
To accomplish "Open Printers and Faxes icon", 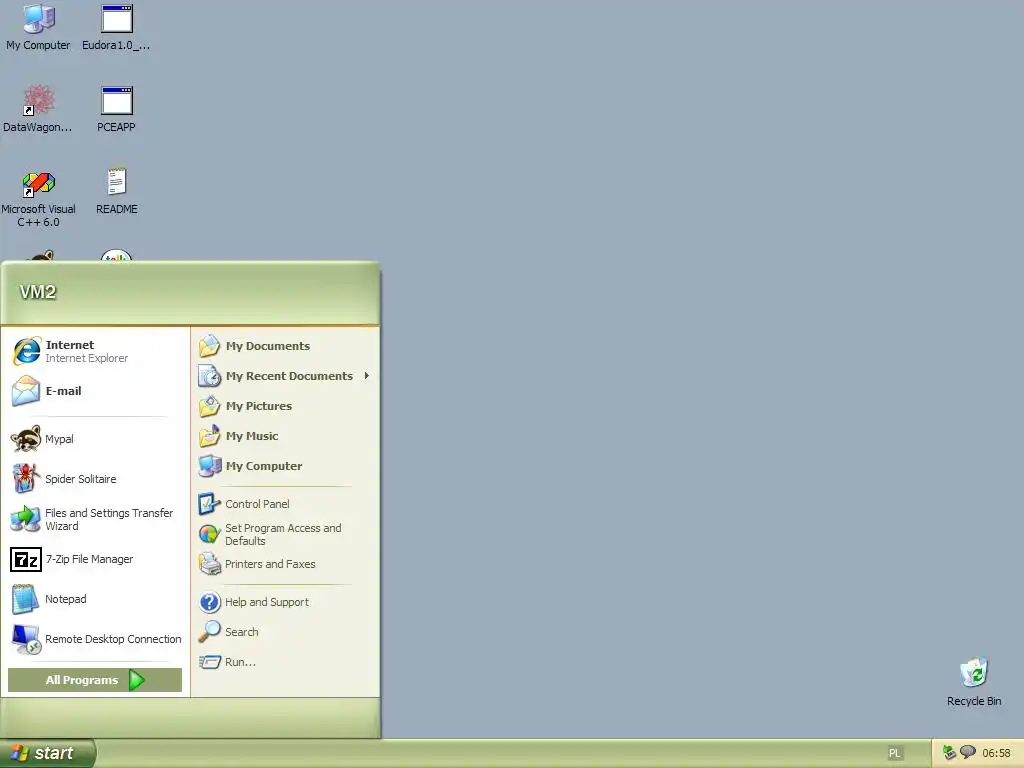I will pos(210,564).
